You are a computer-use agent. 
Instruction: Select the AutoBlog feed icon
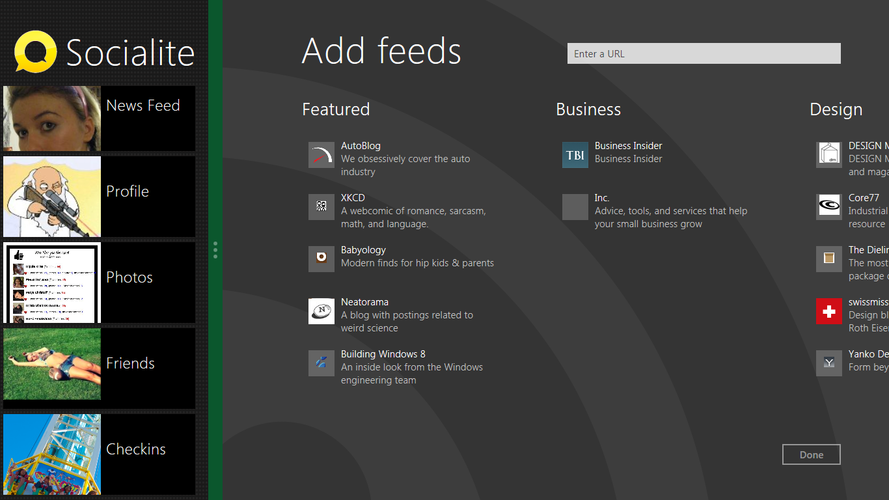[x=321, y=155]
